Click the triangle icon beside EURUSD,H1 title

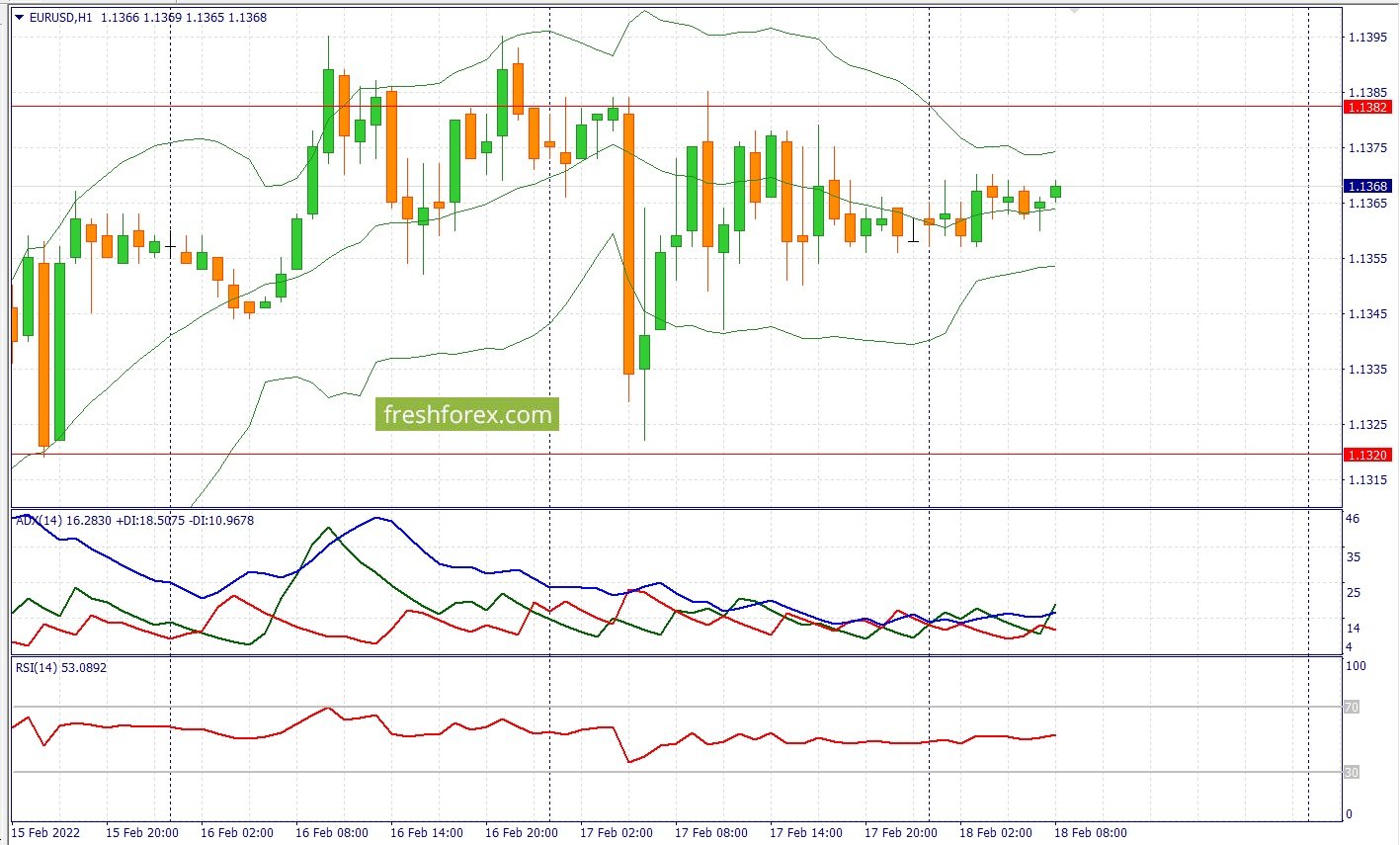[x=19, y=17]
